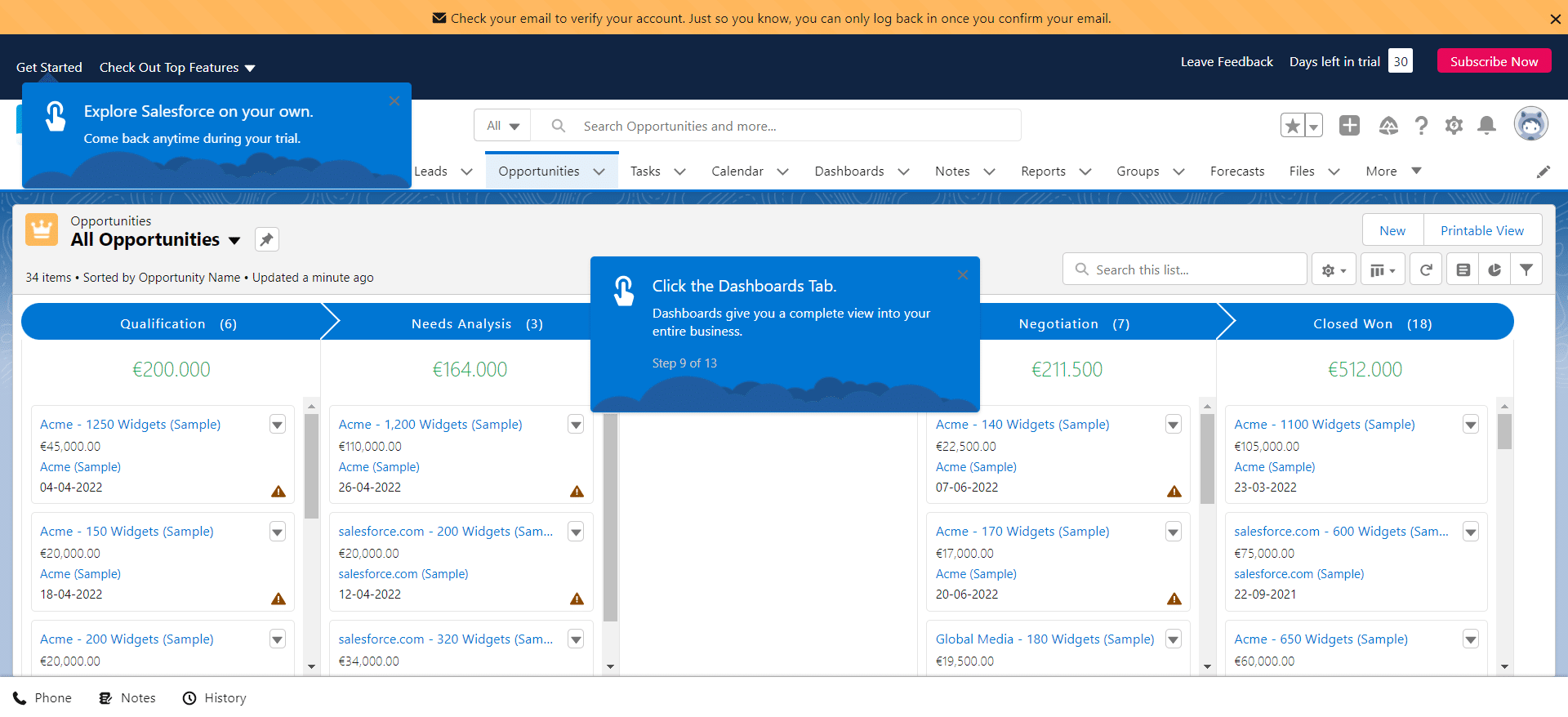Open the list filters funnel icon

coord(1526,269)
